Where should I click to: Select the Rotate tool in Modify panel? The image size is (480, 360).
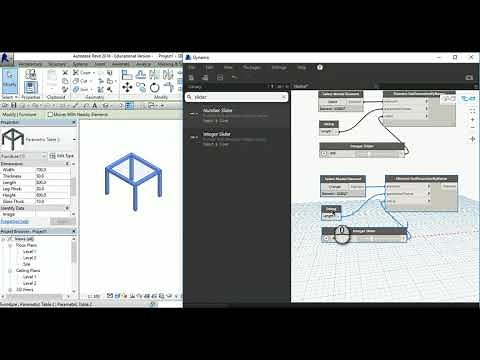154,88
